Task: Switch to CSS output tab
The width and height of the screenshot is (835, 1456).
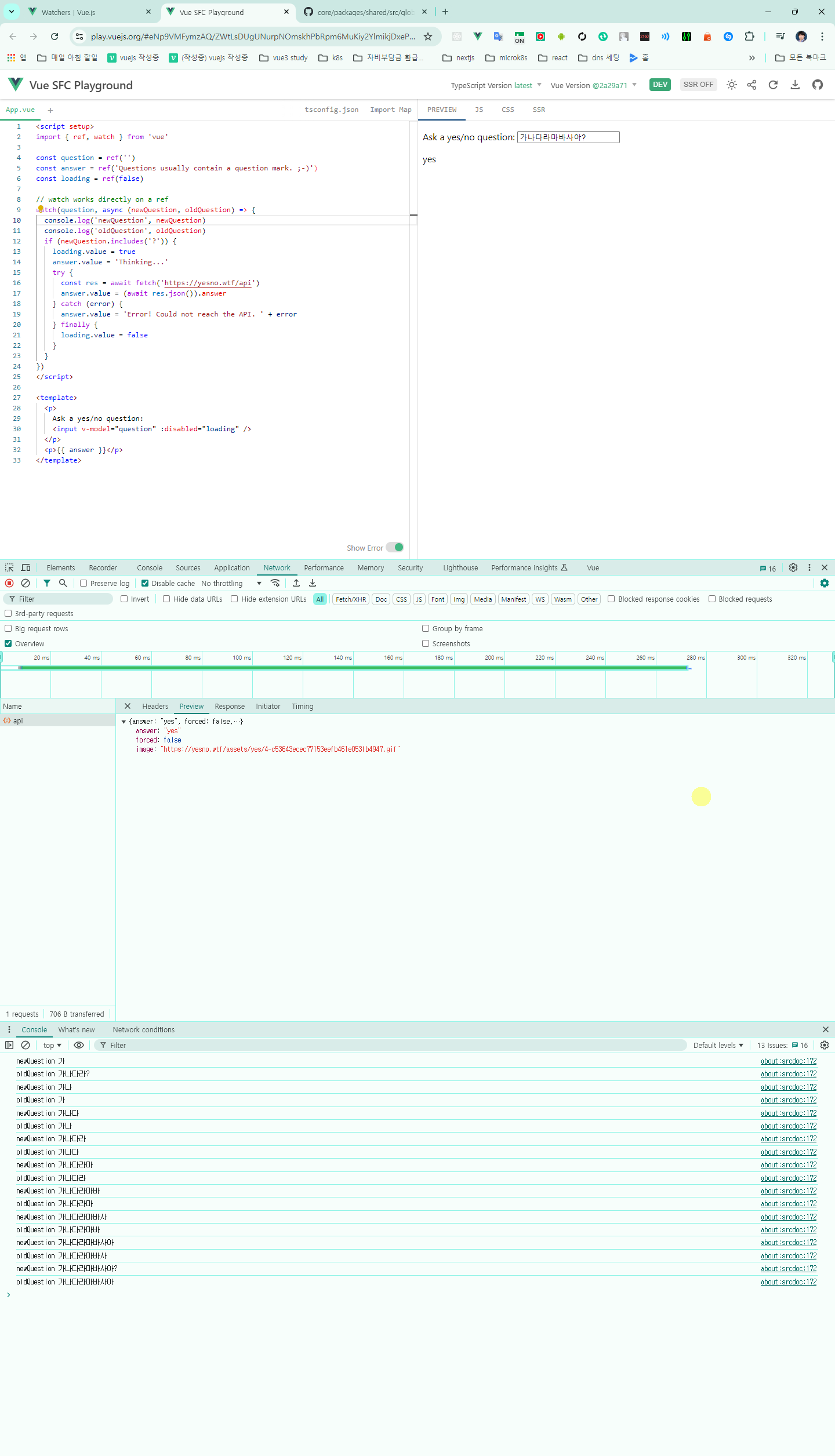Action: pyautogui.click(x=508, y=110)
